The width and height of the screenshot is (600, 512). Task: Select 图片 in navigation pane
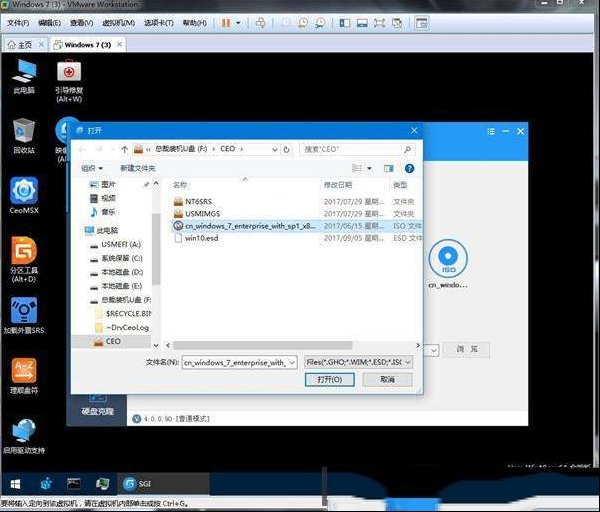click(x=103, y=184)
